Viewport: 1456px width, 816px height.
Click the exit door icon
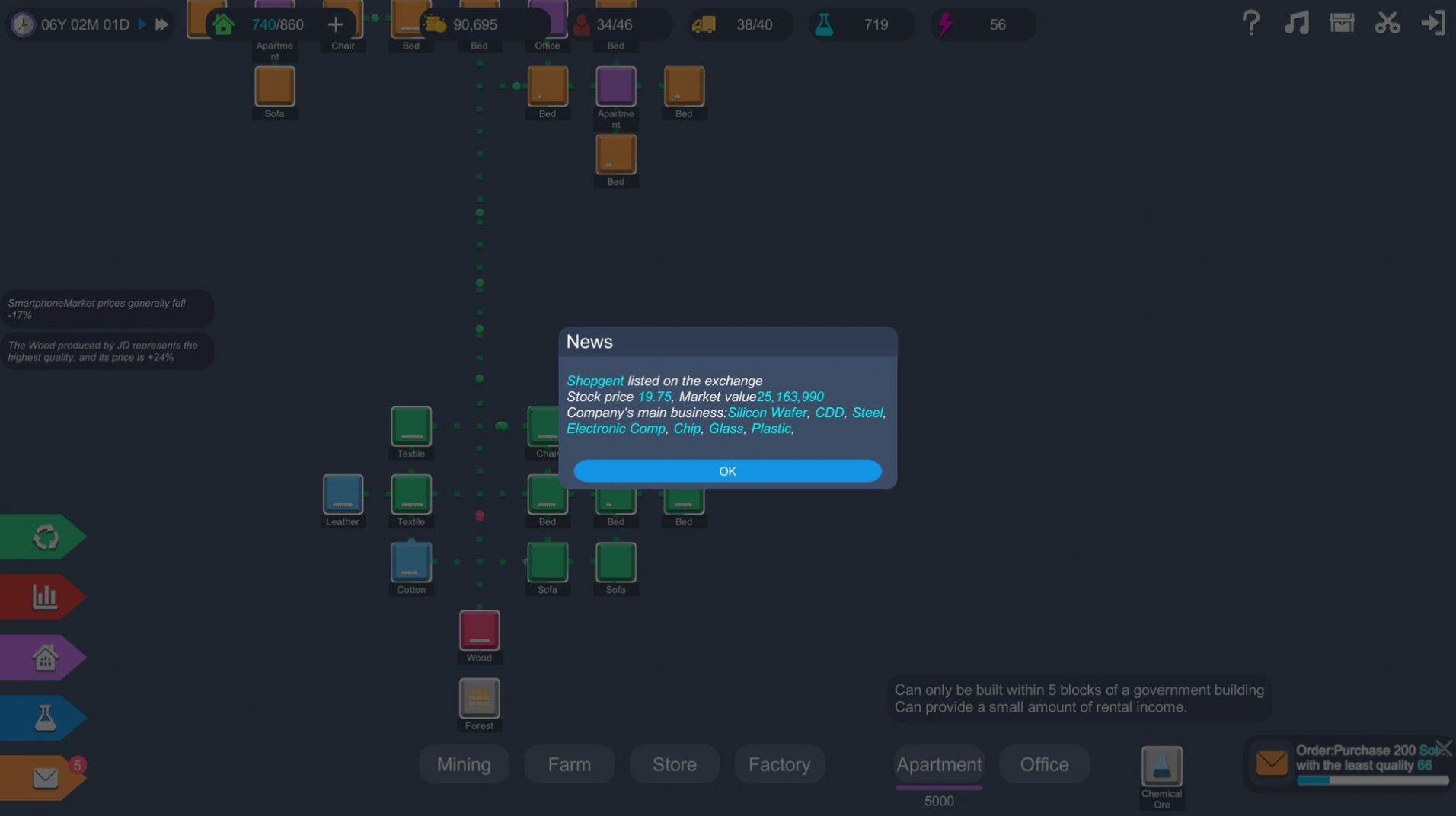pyautogui.click(x=1432, y=24)
